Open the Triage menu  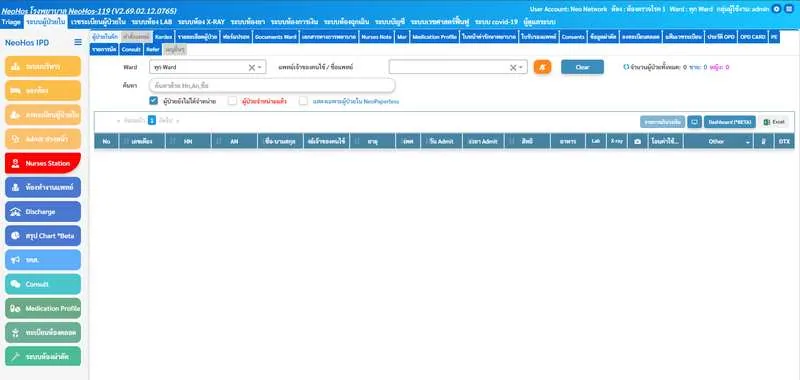11,22
